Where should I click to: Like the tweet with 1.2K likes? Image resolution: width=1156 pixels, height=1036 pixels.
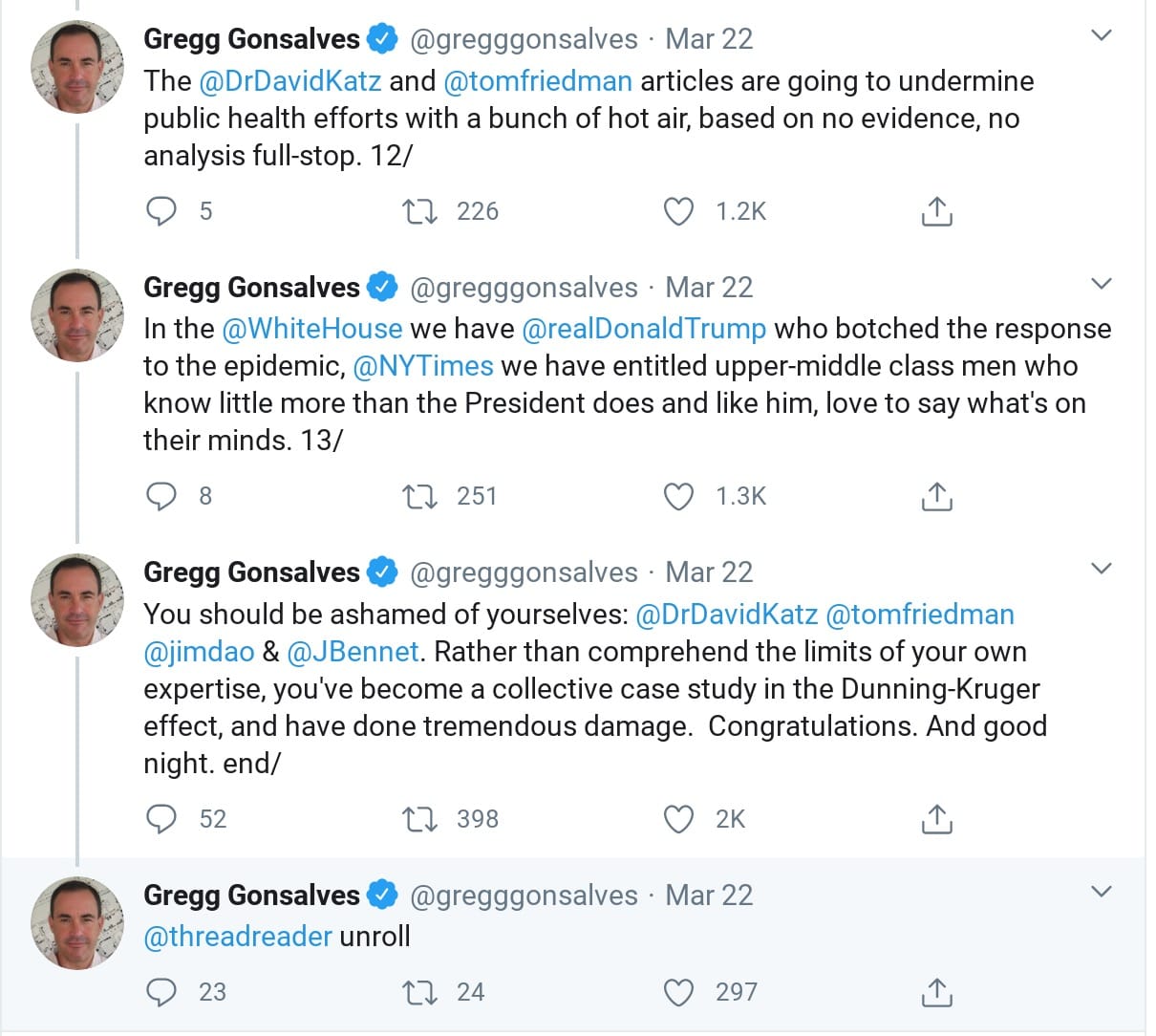click(x=678, y=211)
